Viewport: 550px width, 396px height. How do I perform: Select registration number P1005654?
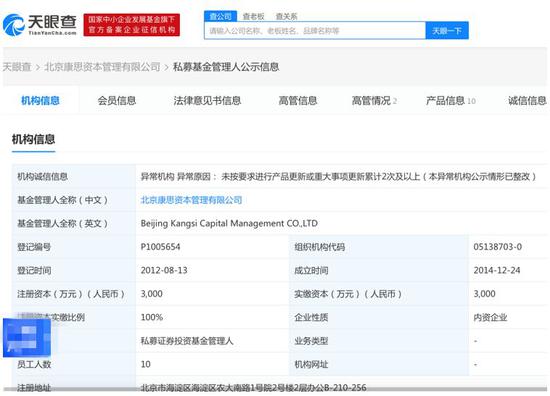(x=160, y=247)
